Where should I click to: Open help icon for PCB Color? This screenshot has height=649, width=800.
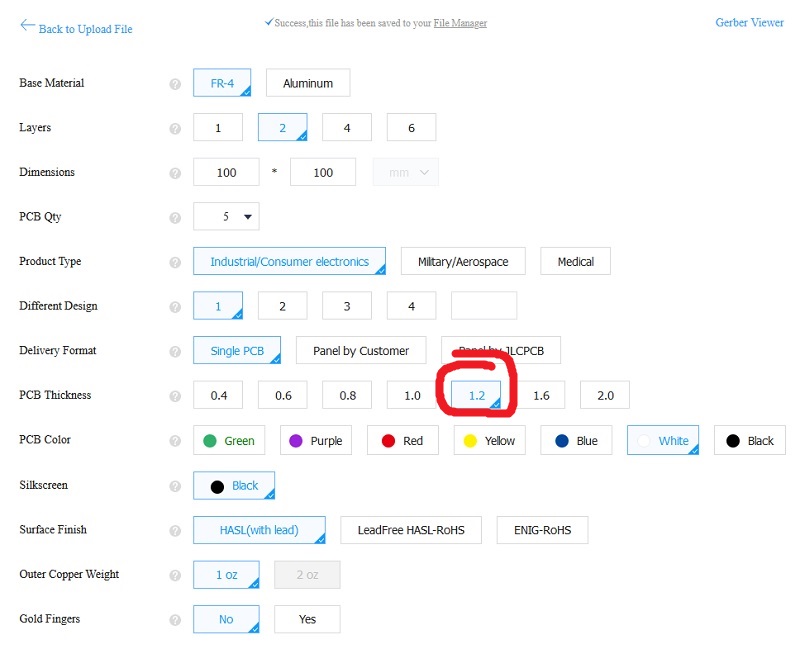coord(175,441)
